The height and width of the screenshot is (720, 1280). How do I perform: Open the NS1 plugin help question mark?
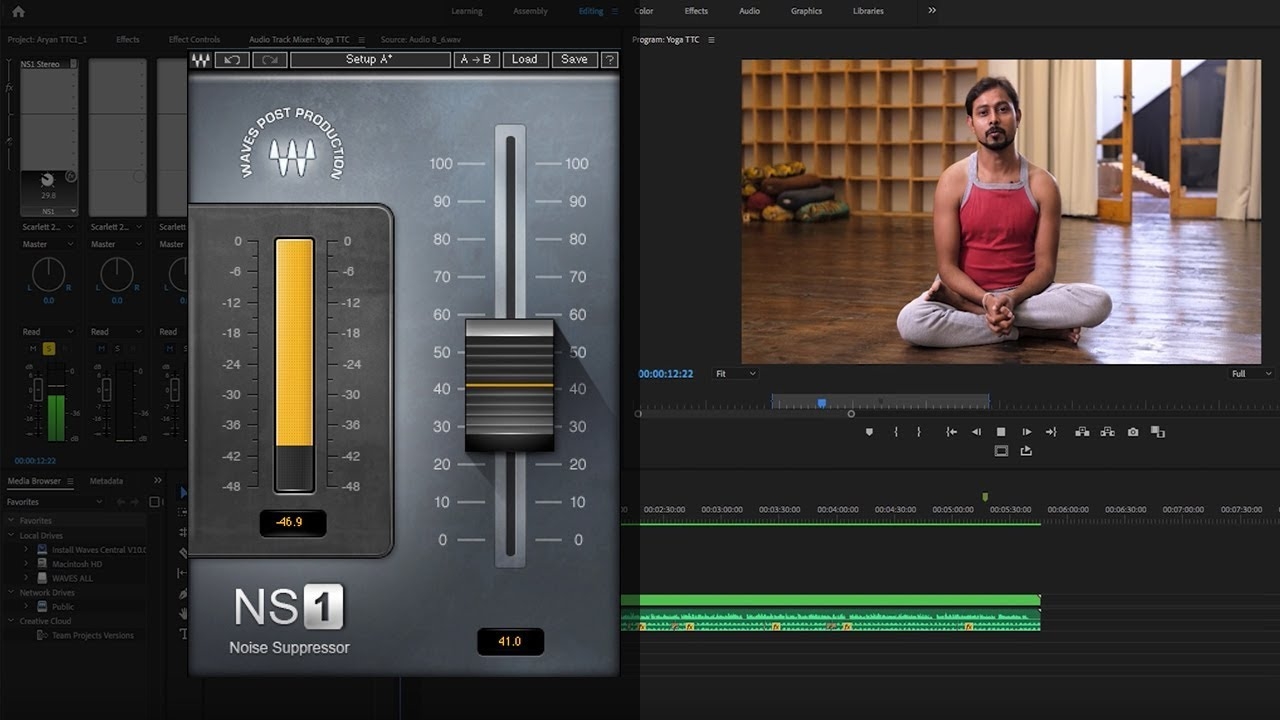coord(609,60)
